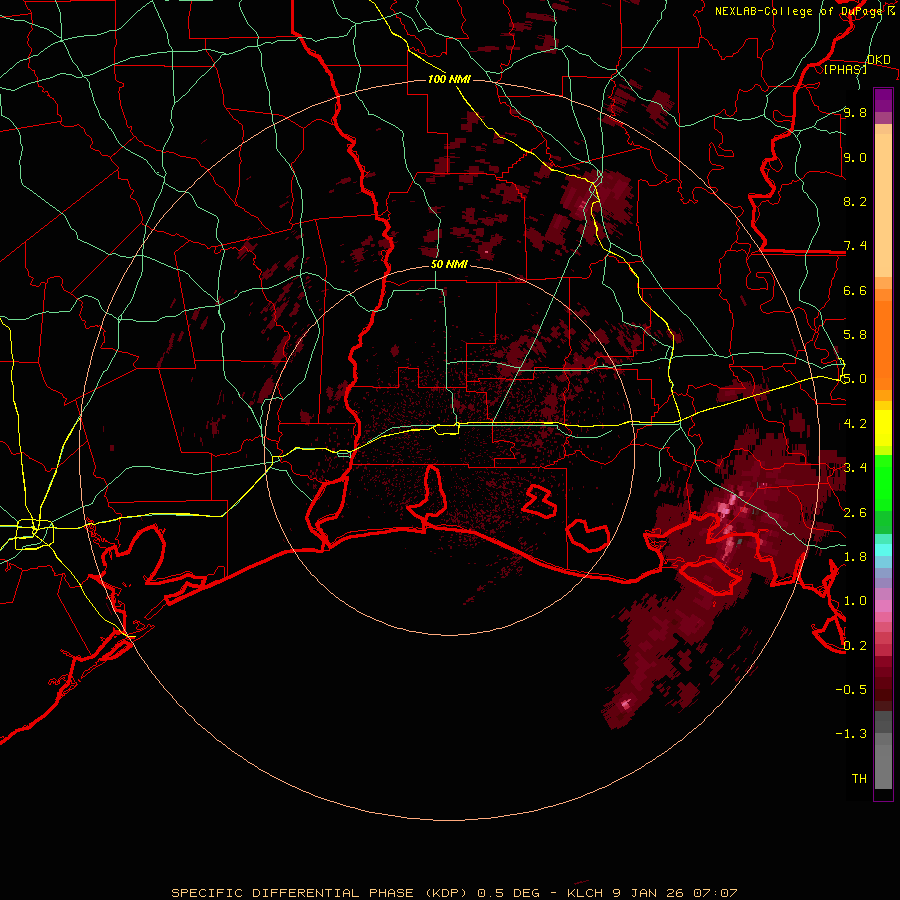
Task: Click the 1.8 legend value
Action: pos(855,557)
